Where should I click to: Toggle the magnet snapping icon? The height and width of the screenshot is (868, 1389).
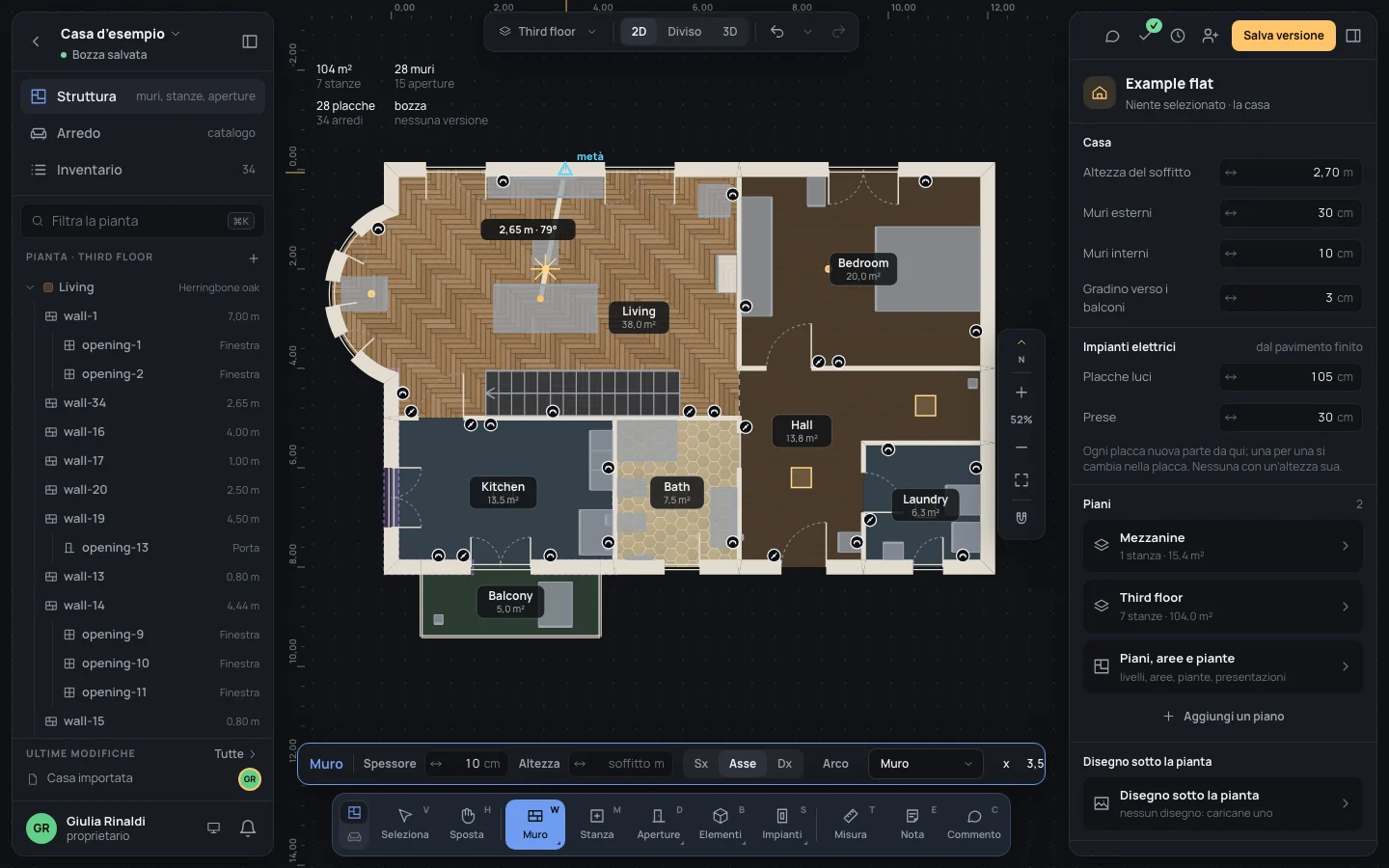(x=1021, y=518)
